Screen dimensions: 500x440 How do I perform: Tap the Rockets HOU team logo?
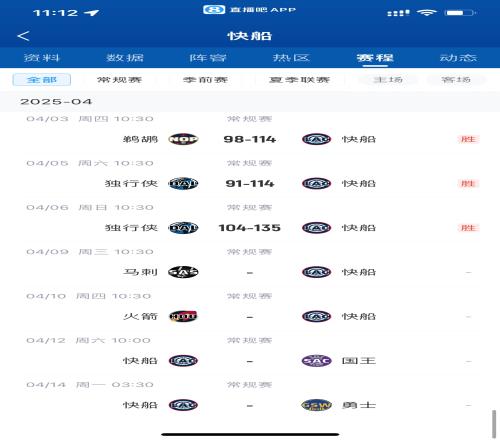[x=183, y=316]
